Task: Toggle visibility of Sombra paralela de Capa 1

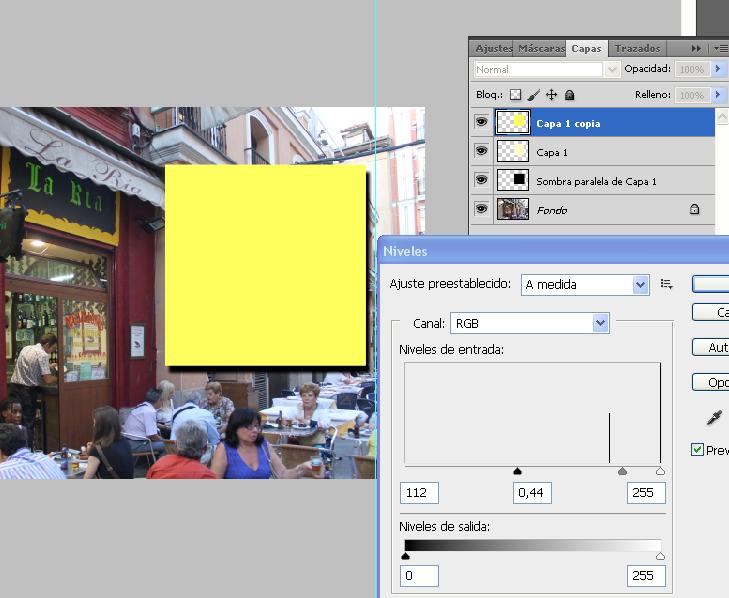Action: [481, 181]
